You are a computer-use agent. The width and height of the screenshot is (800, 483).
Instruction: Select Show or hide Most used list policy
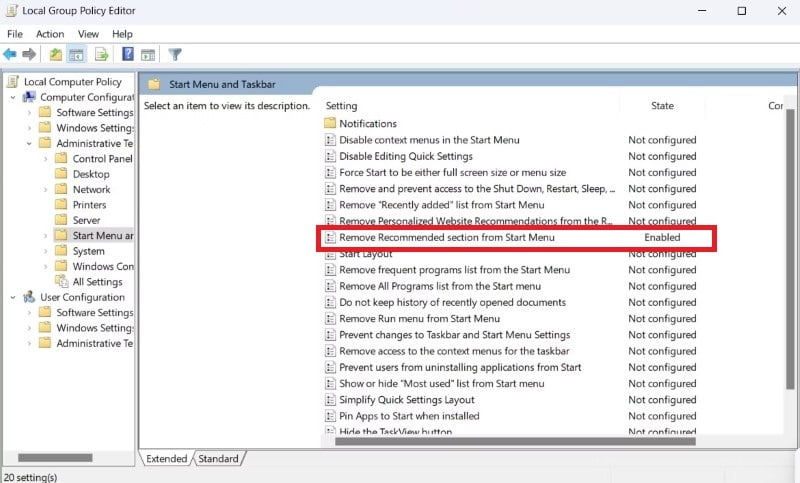coord(441,384)
